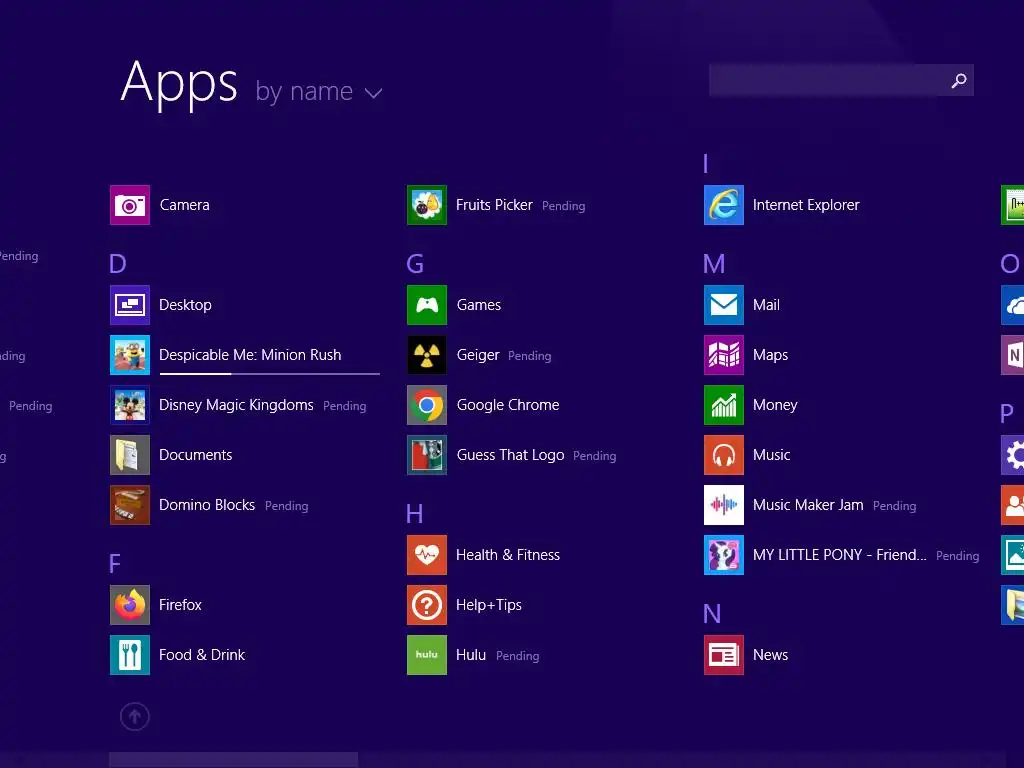This screenshot has height=768, width=1024.
Task: Click the 'Documents' label
Action: tap(195, 455)
